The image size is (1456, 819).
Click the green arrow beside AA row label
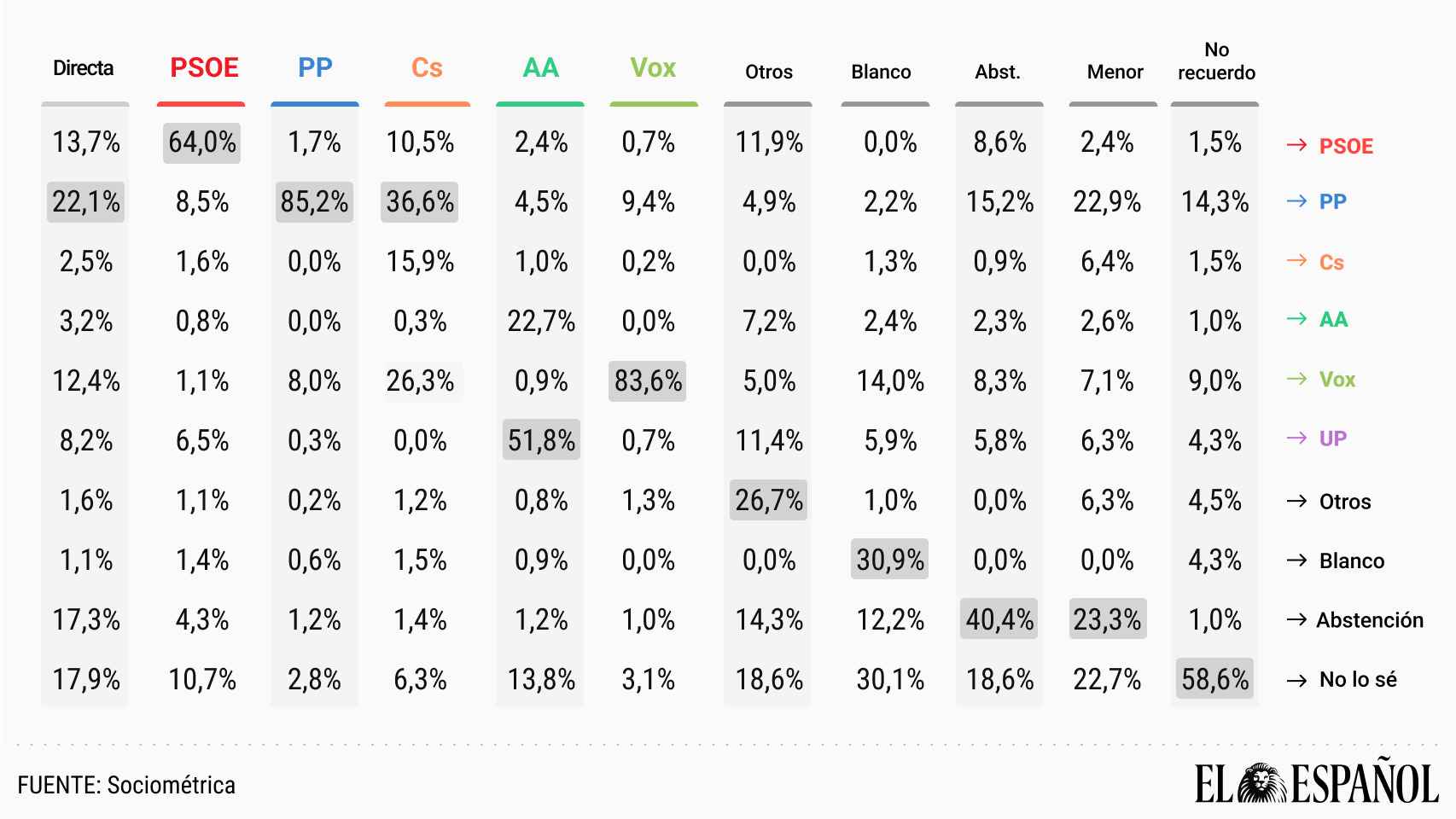(1296, 319)
